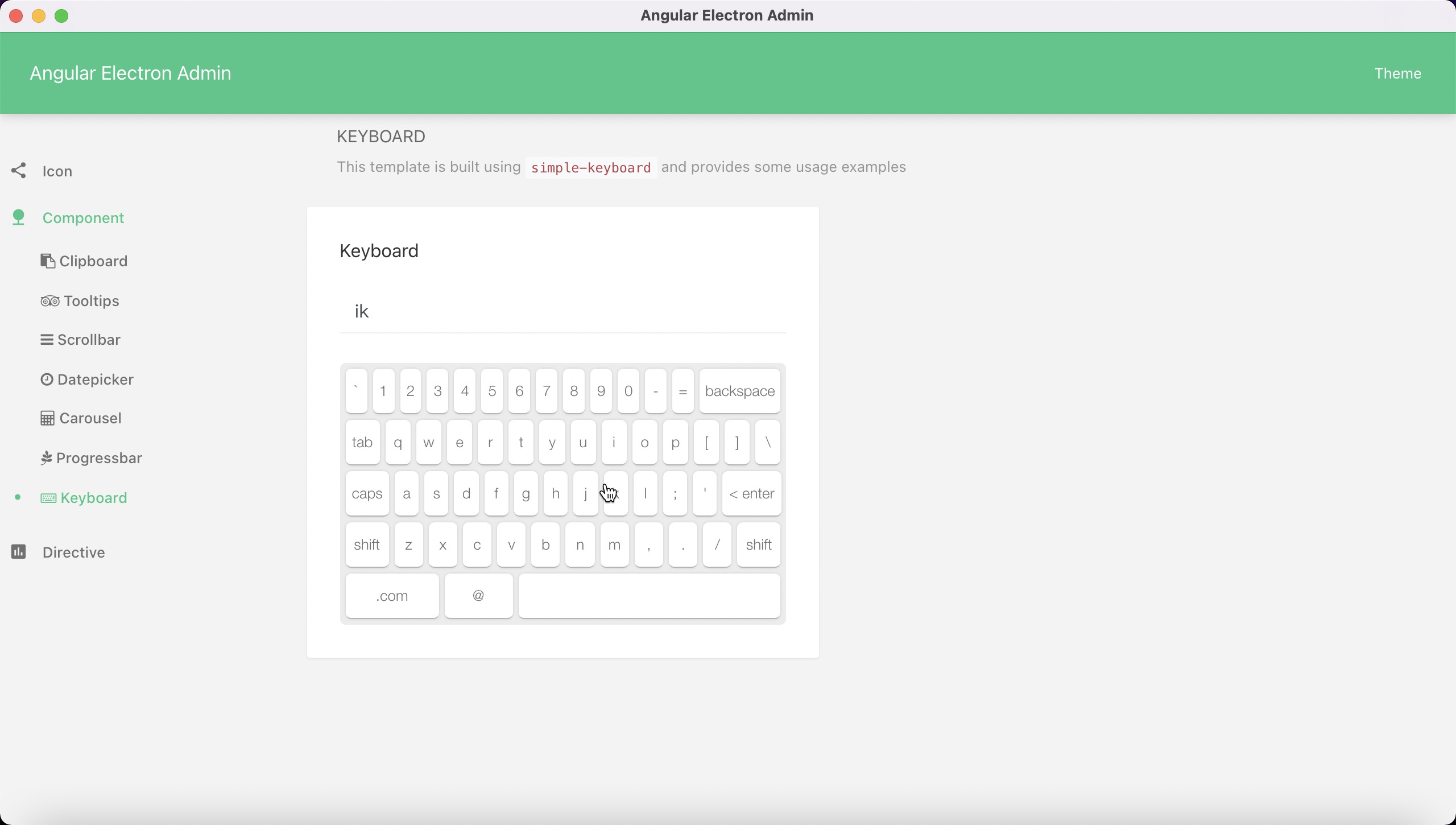The height and width of the screenshot is (825, 1456).
Task: Navigate to the Datepicker page
Action: (x=95, y=379)
